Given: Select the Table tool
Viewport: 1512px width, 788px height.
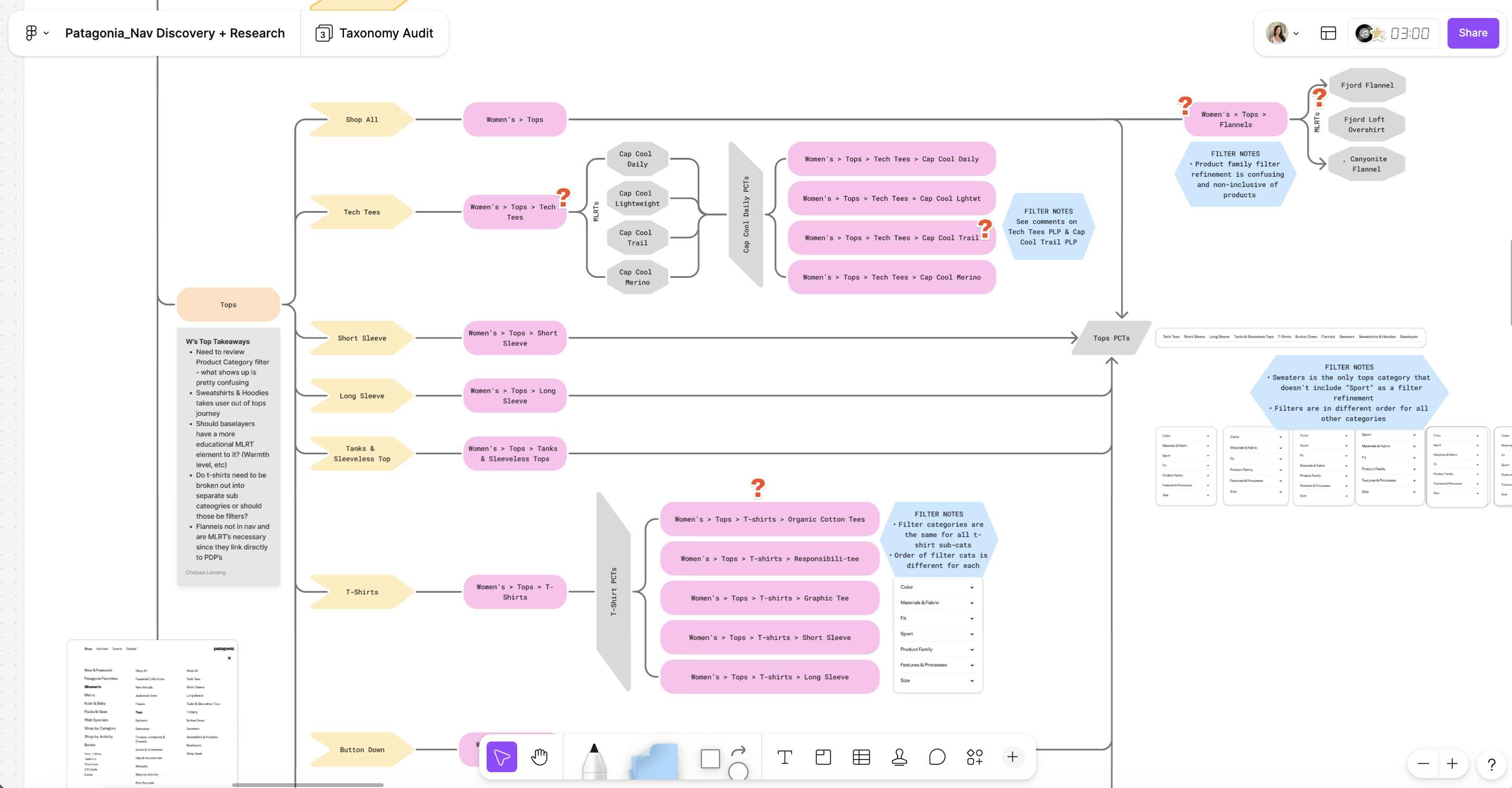Looking at the screenshot, I should [861, 757].
